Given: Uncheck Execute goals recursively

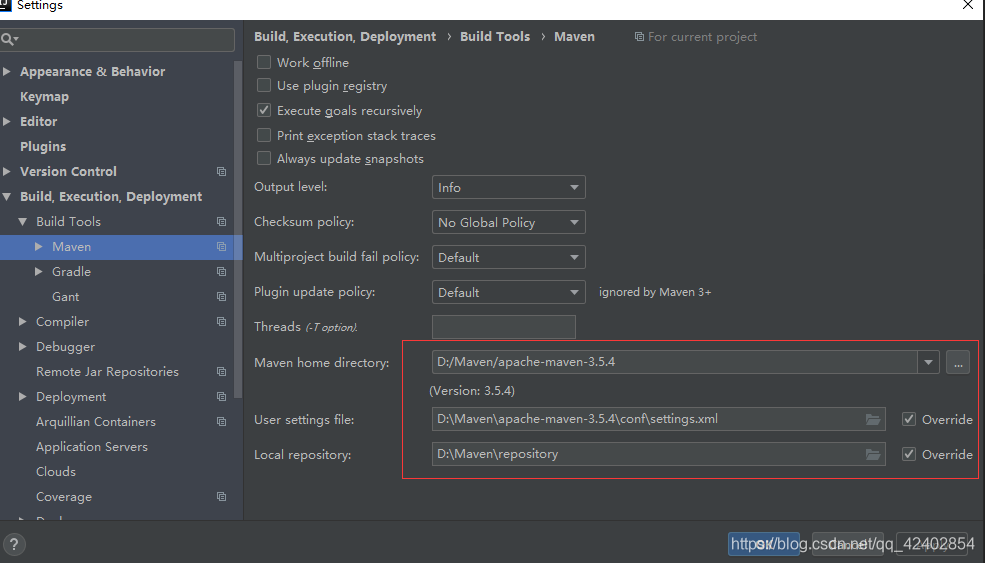Looking at the screenshot, I should (x=264, y=111).
